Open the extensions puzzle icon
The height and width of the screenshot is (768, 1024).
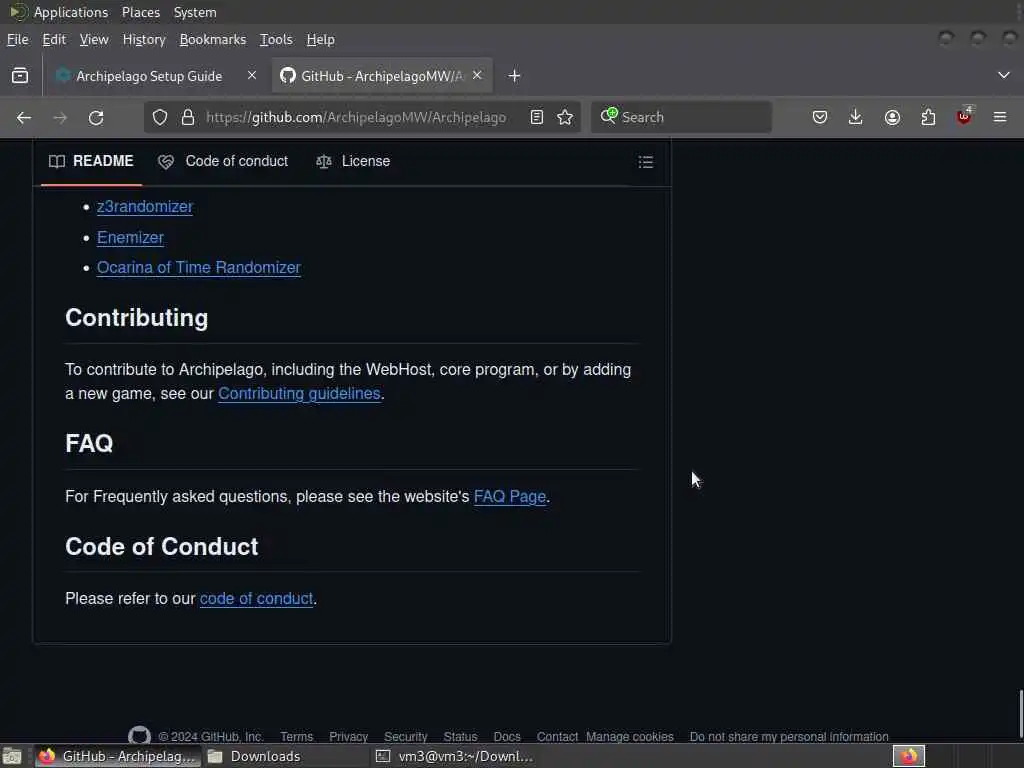[928, 118]
